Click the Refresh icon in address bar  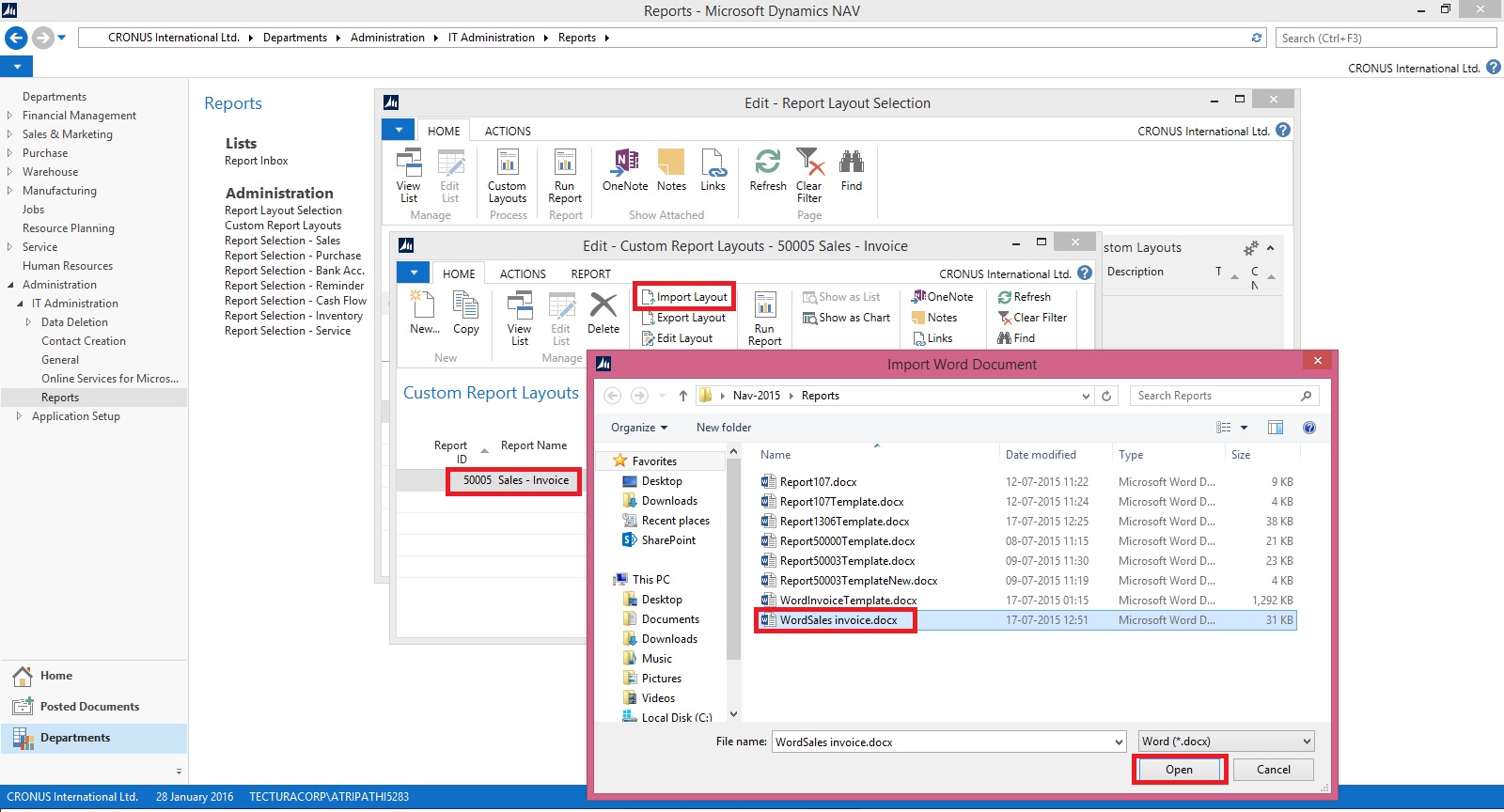click(x=1257, y=38)
